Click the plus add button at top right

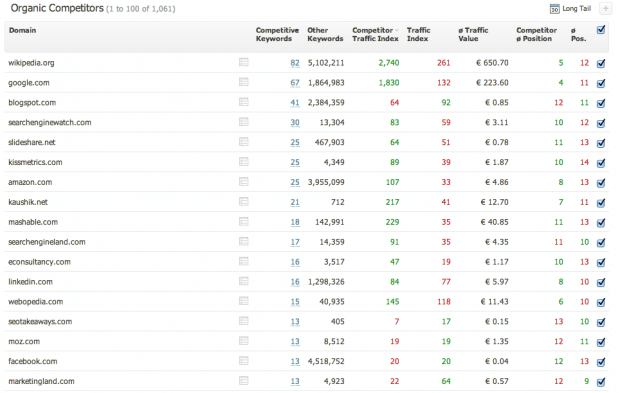tap(605, 9)
